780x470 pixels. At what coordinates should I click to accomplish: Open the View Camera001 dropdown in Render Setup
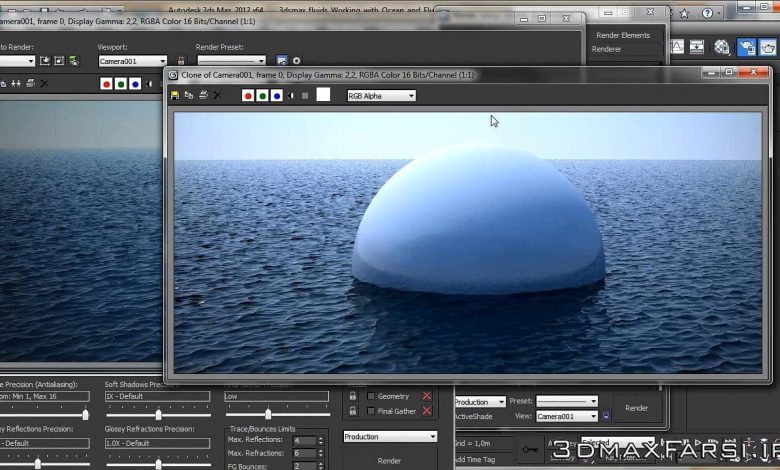(x=567, y=416)
